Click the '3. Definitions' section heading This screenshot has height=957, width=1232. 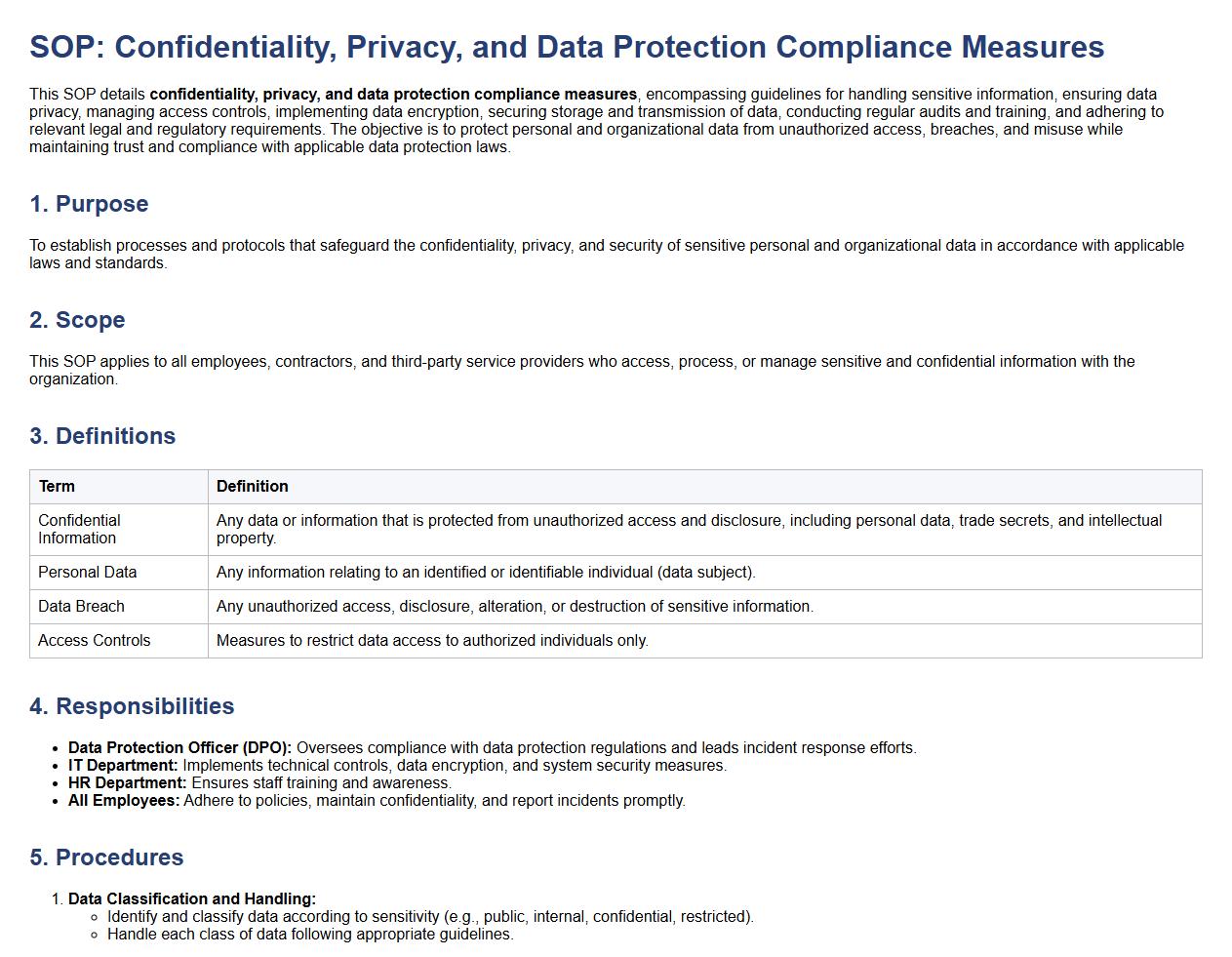pyautogui.click(x=102, y=436)
